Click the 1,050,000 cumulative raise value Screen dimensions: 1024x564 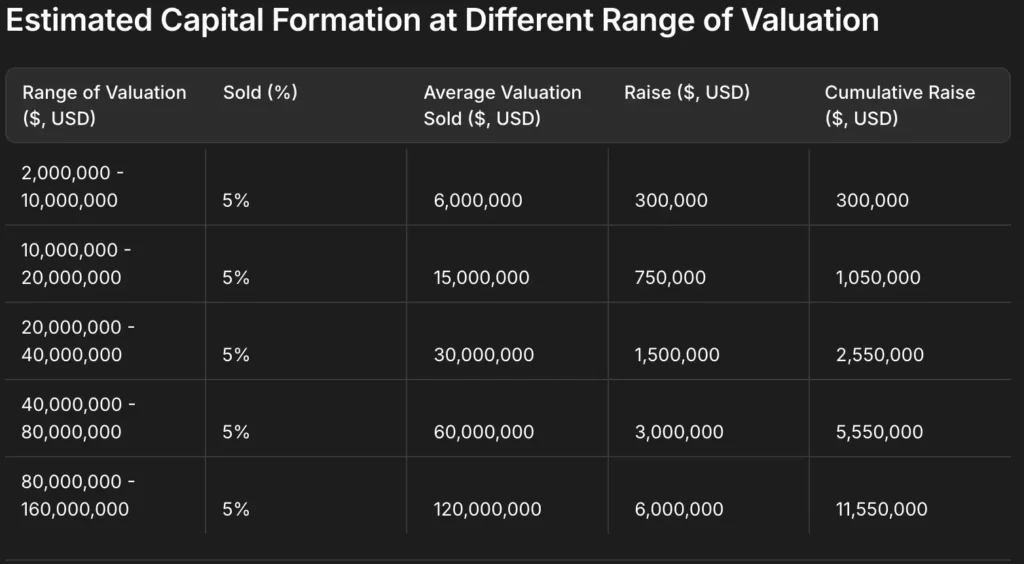tap(878, 278)
